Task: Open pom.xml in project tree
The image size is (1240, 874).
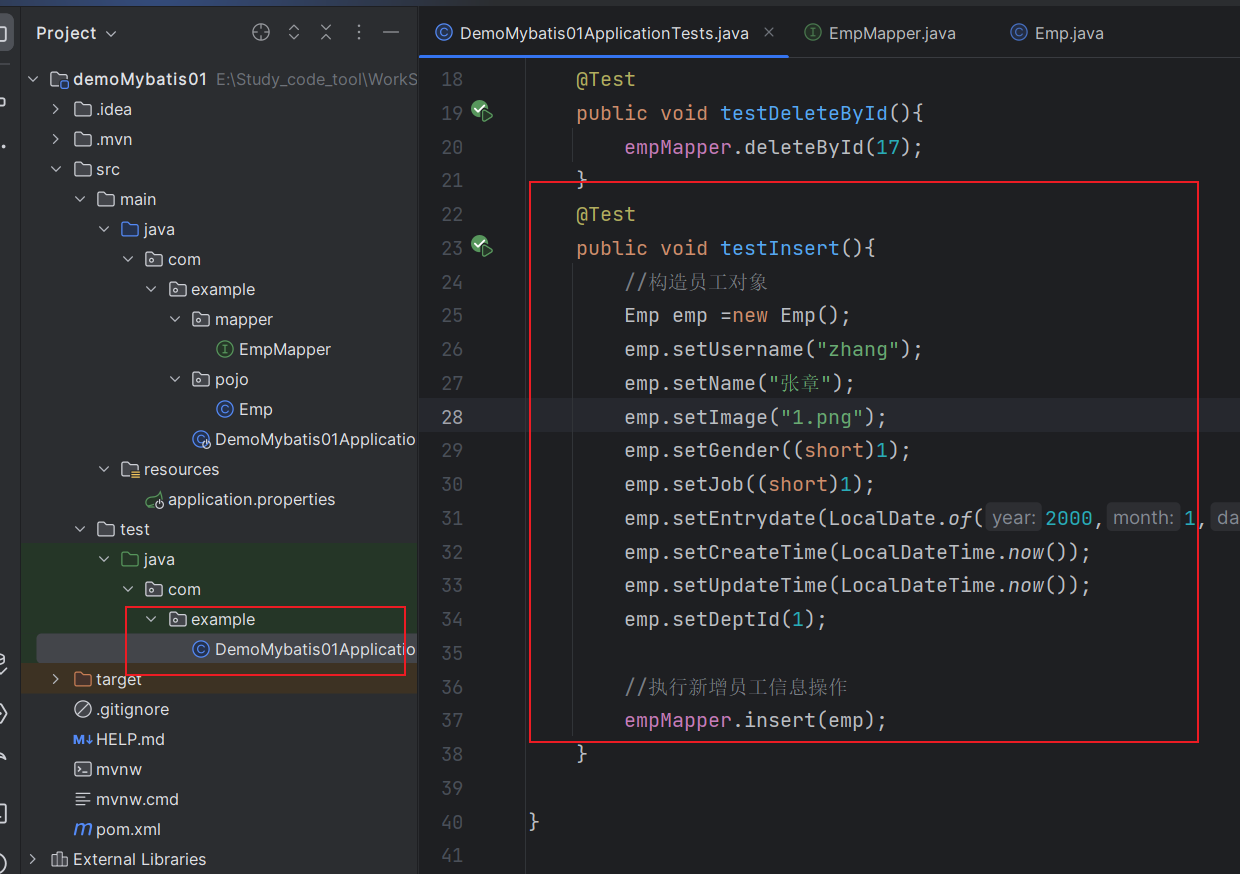Action: pos(128,829)
